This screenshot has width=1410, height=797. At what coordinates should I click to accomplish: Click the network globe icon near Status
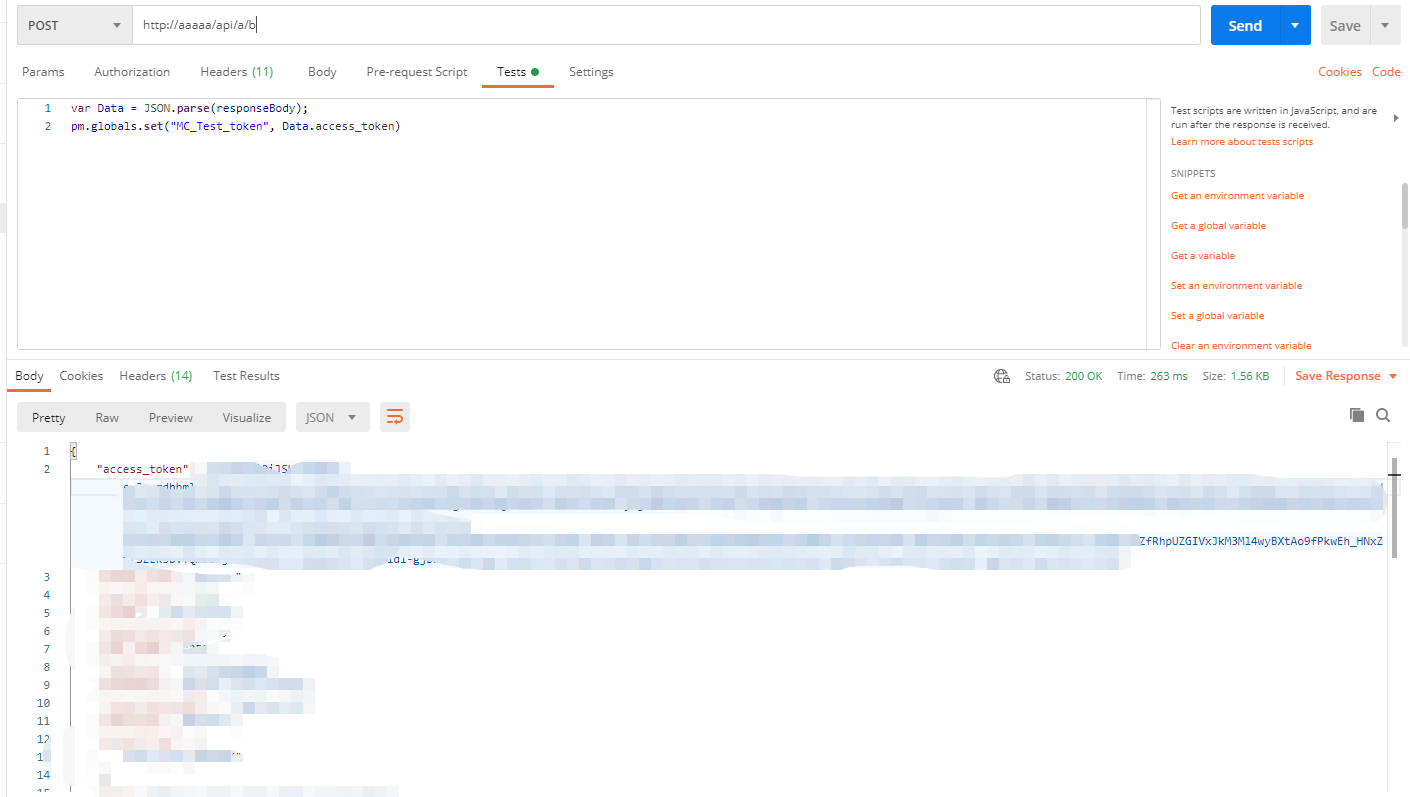pos(1001,376)
